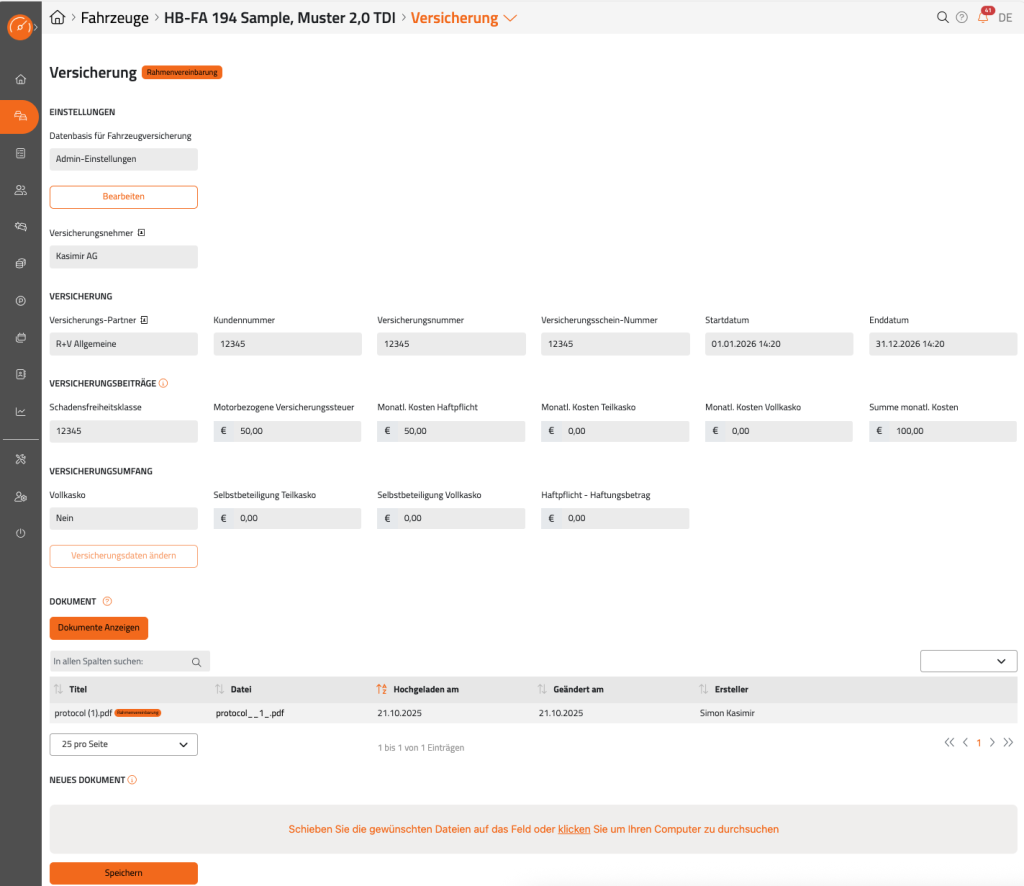This screenshot has height=886, width=1024.
Task: Open the help question mark icon in header
Action: click(962, 17)
